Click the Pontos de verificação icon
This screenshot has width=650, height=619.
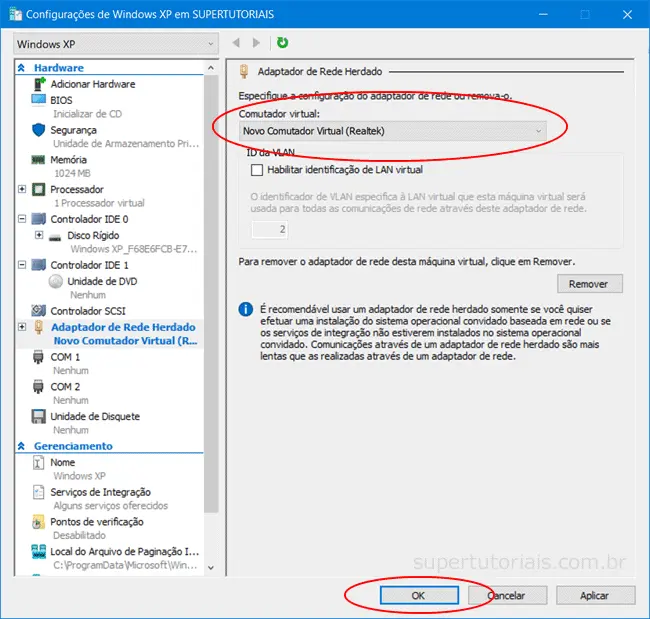(38, 522)
